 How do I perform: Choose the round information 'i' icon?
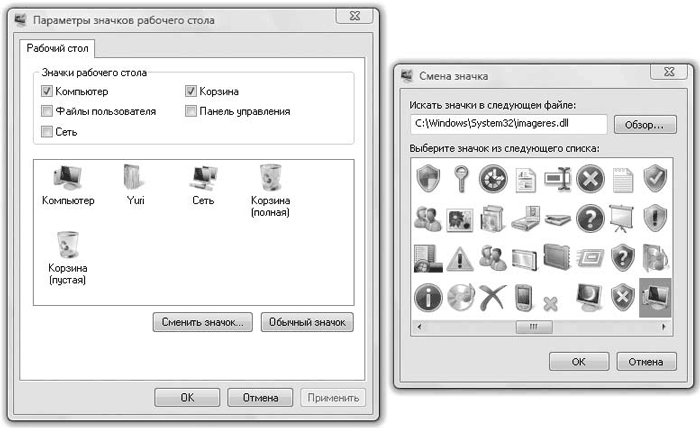click(x=429, y=297)
